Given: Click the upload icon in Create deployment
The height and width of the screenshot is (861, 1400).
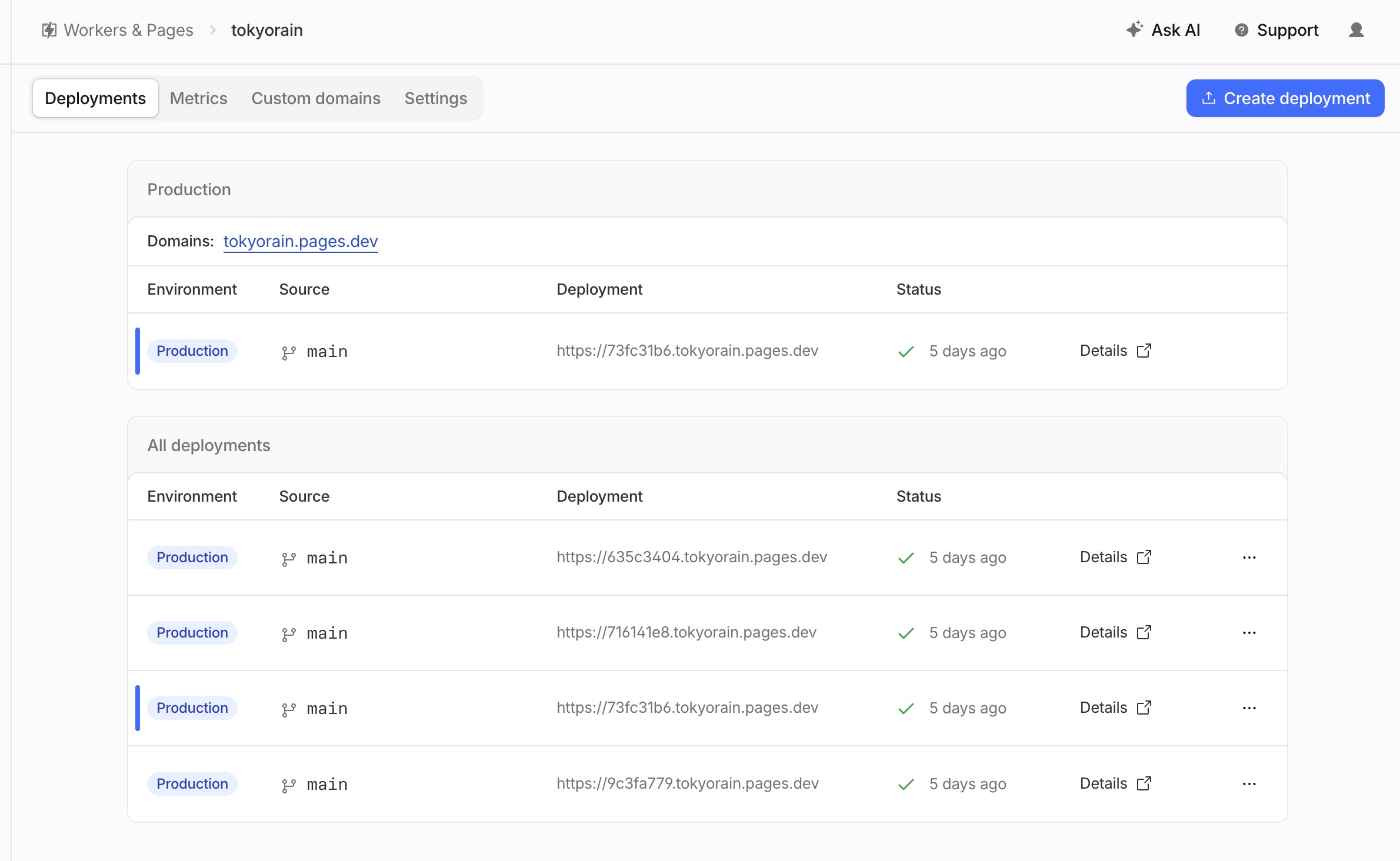Looking at the screenshot, I should point(1209,98).
